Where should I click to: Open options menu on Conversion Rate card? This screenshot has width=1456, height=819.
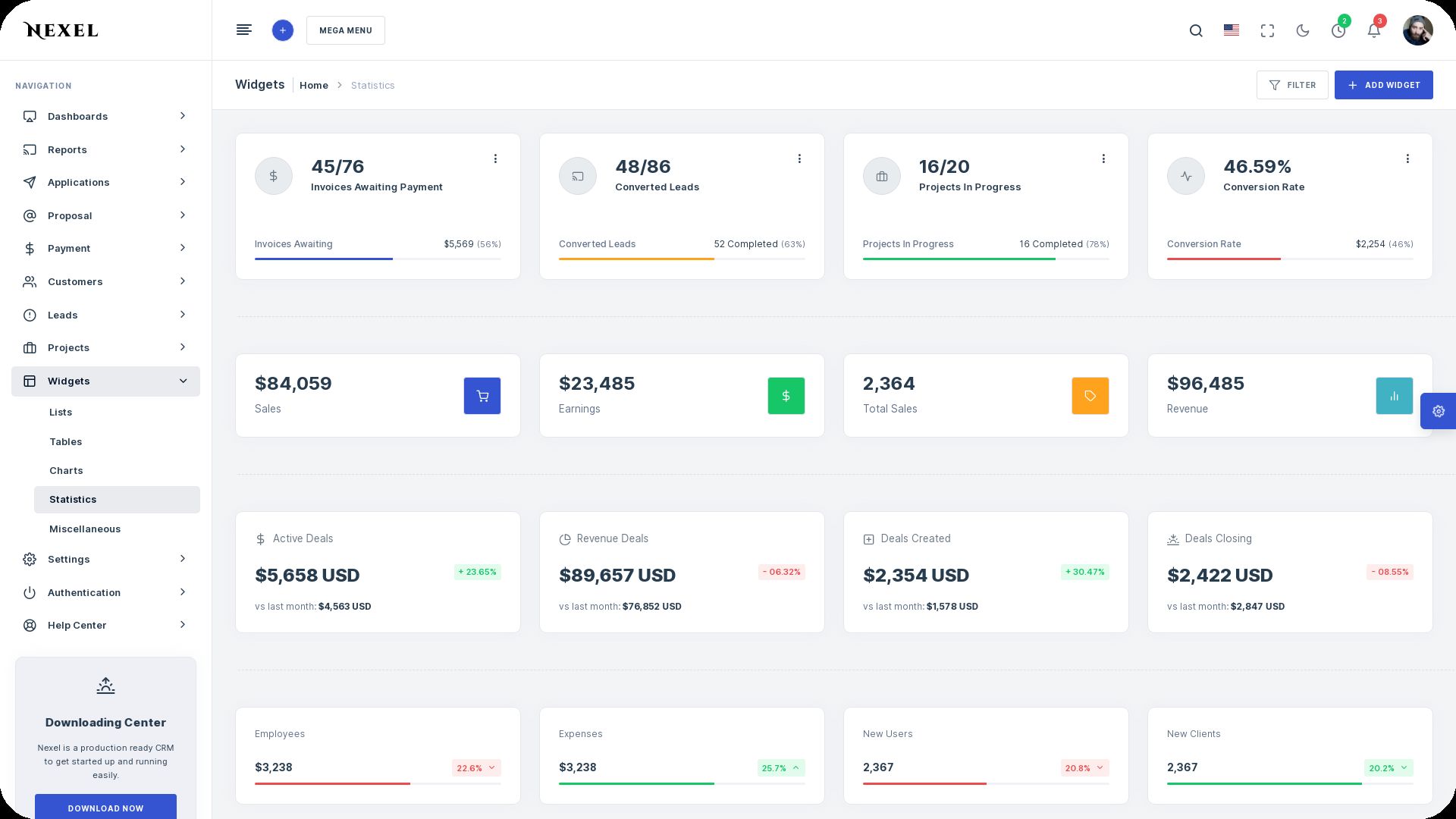pos(1407,158)
